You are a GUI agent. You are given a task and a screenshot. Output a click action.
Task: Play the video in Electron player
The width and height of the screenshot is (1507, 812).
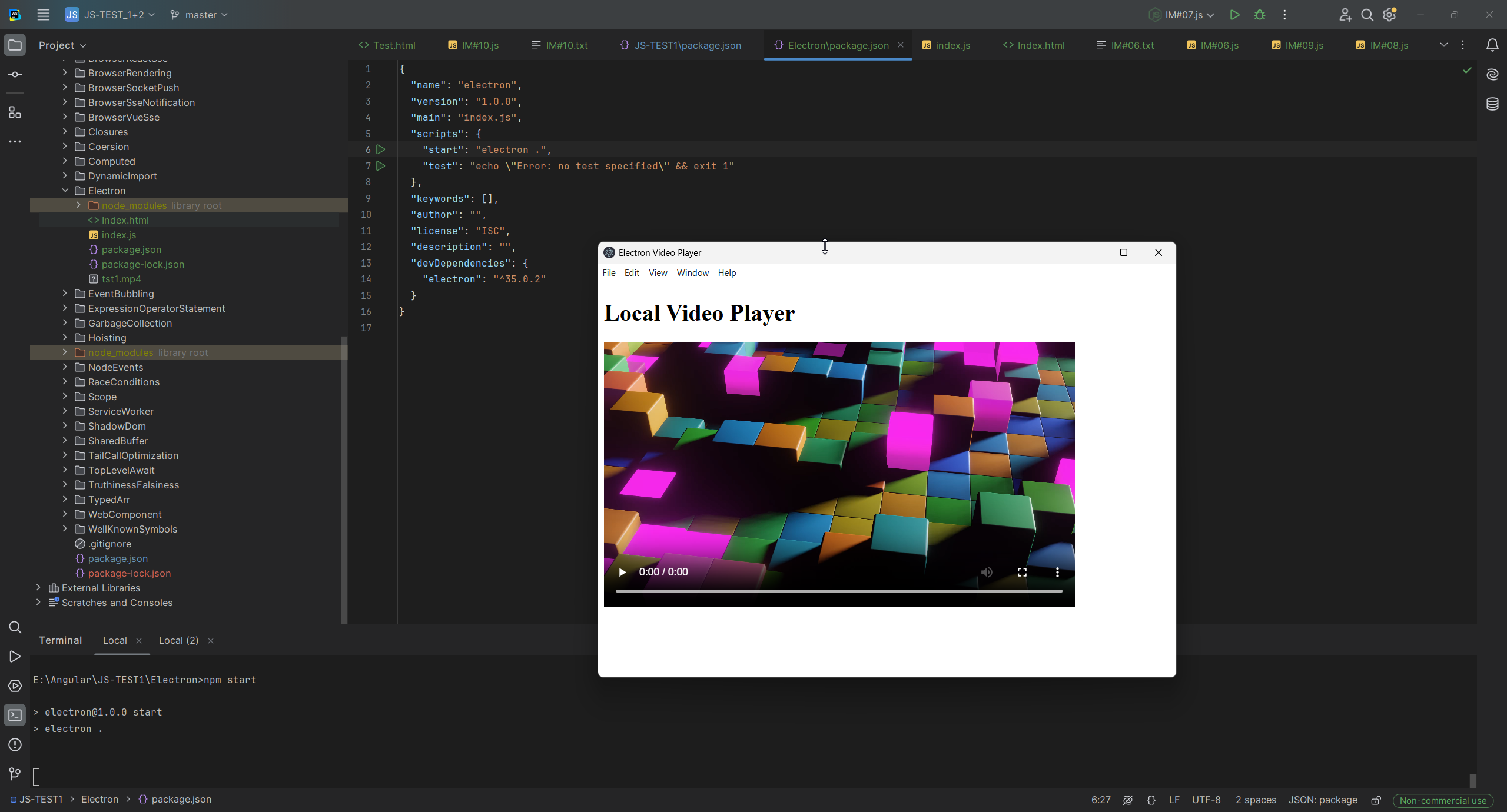(622, 572)
